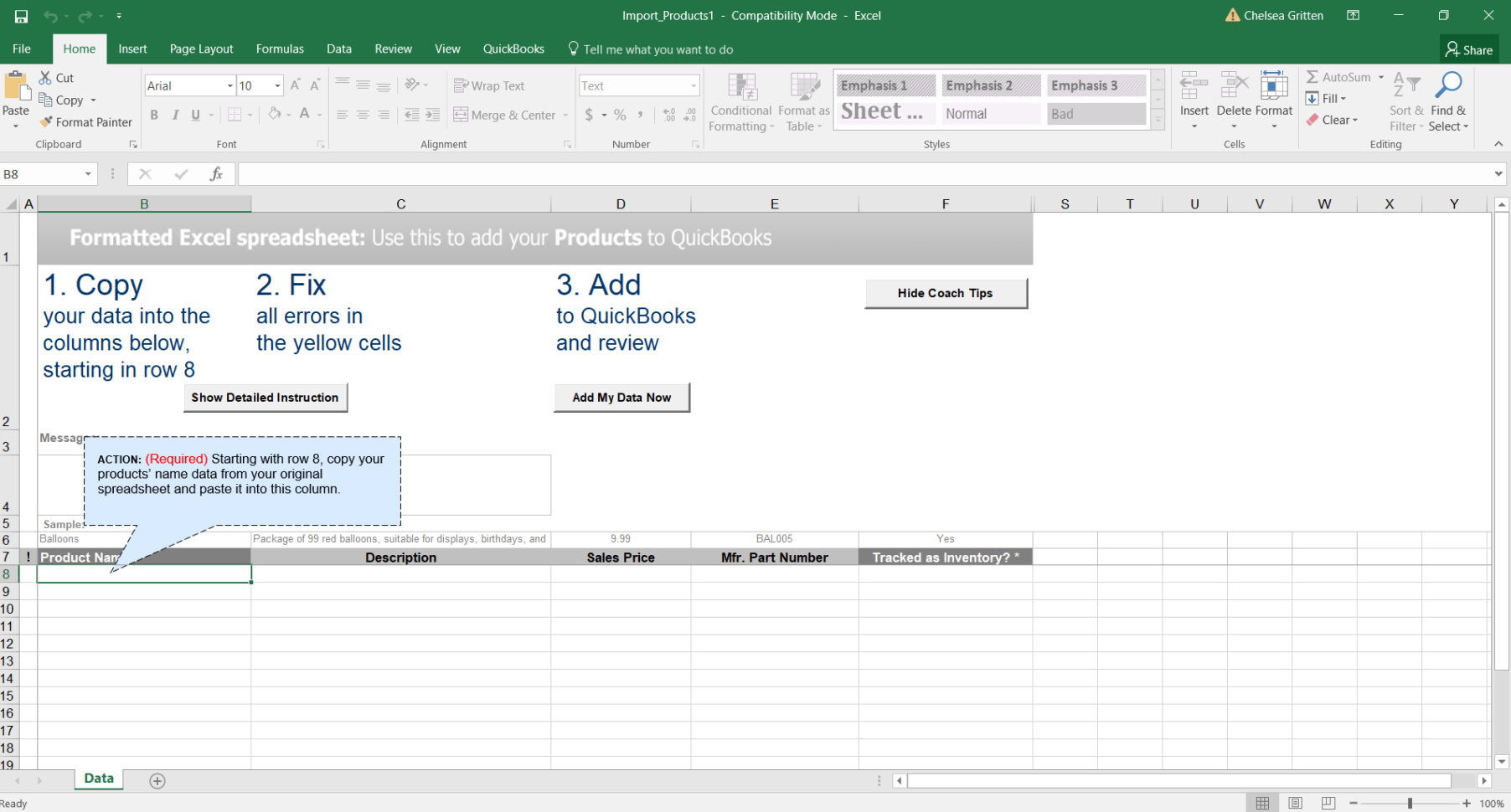Screen dimensions: 1511x812
Task: Click the Add My Data Now button
Action: point(621,397)
